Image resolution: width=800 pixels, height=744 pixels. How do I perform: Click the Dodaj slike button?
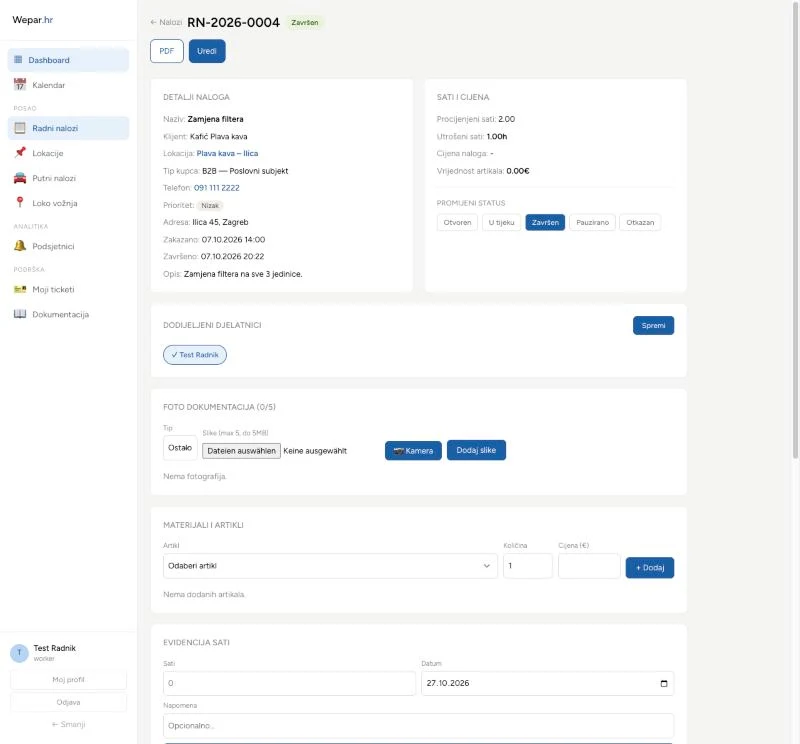(x=476, y=450)
